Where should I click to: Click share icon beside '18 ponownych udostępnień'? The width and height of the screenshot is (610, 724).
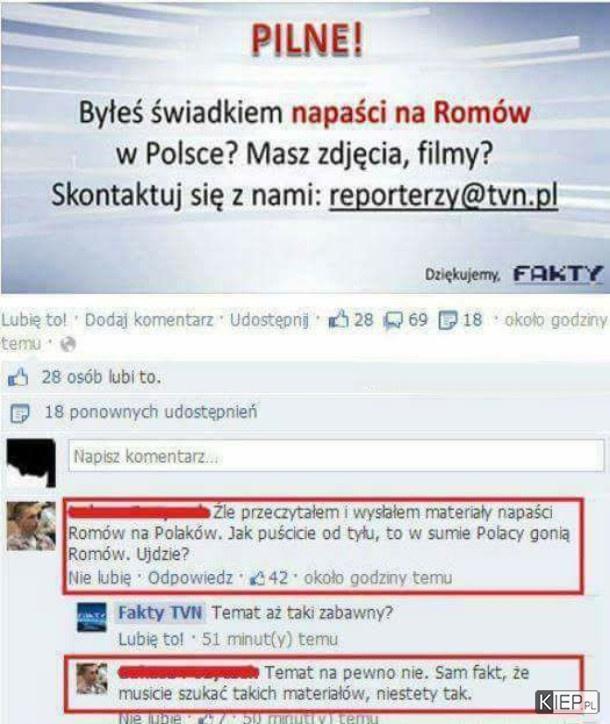coord(20,413)
